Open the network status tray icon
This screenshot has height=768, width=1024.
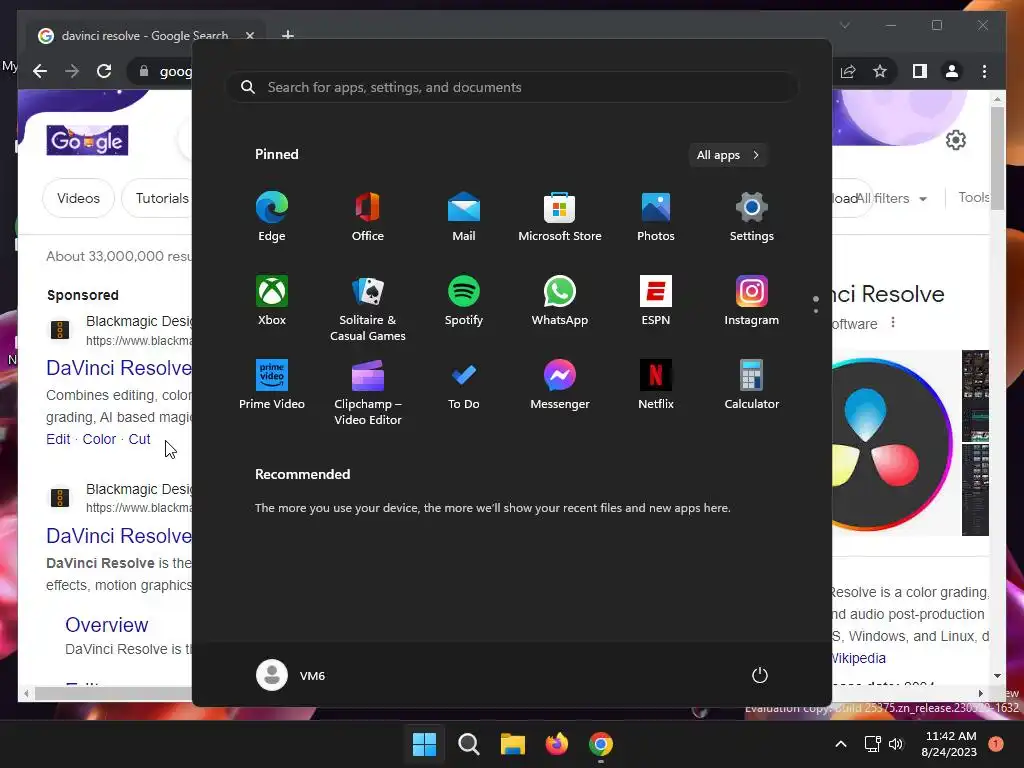pos(872,744)
